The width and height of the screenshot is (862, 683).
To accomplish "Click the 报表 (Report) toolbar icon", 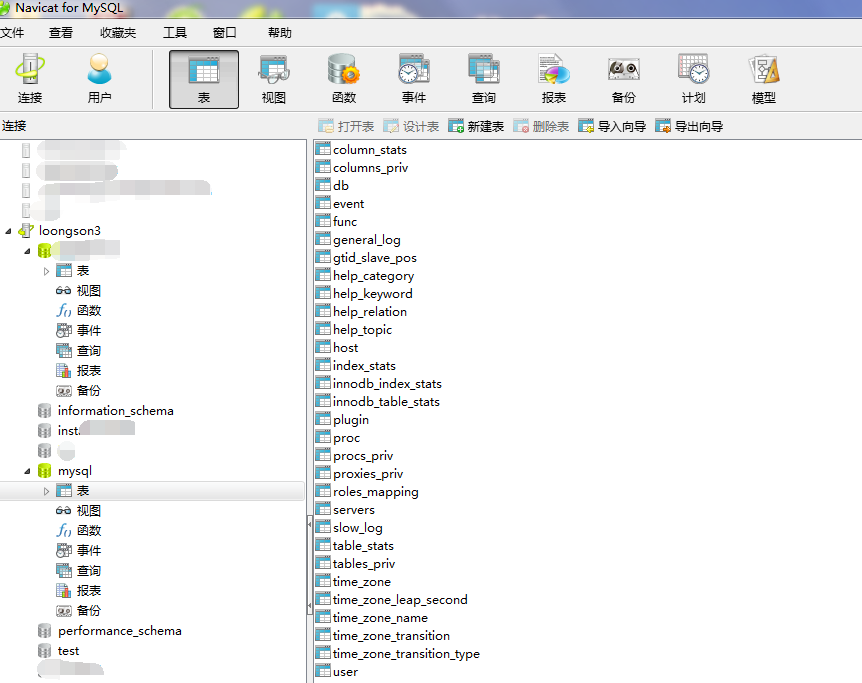I will pyautogui.click(x=554, y=79).
